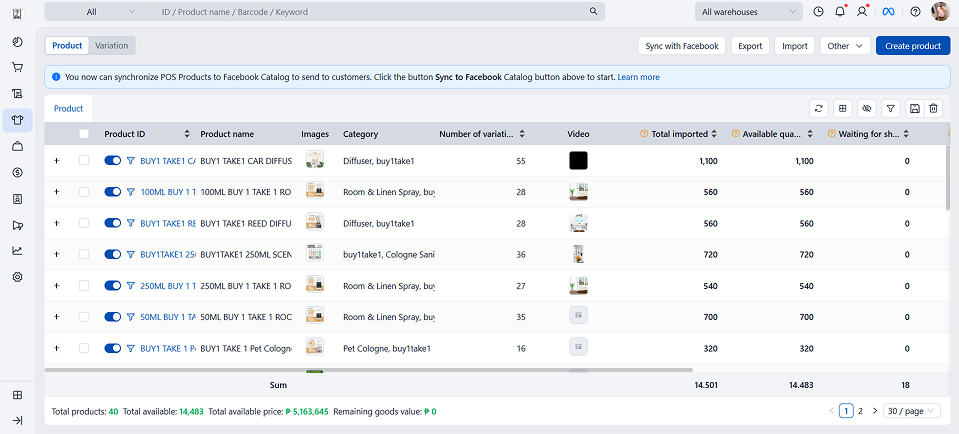Click the save icon in table toolbar

pos(914,108)
